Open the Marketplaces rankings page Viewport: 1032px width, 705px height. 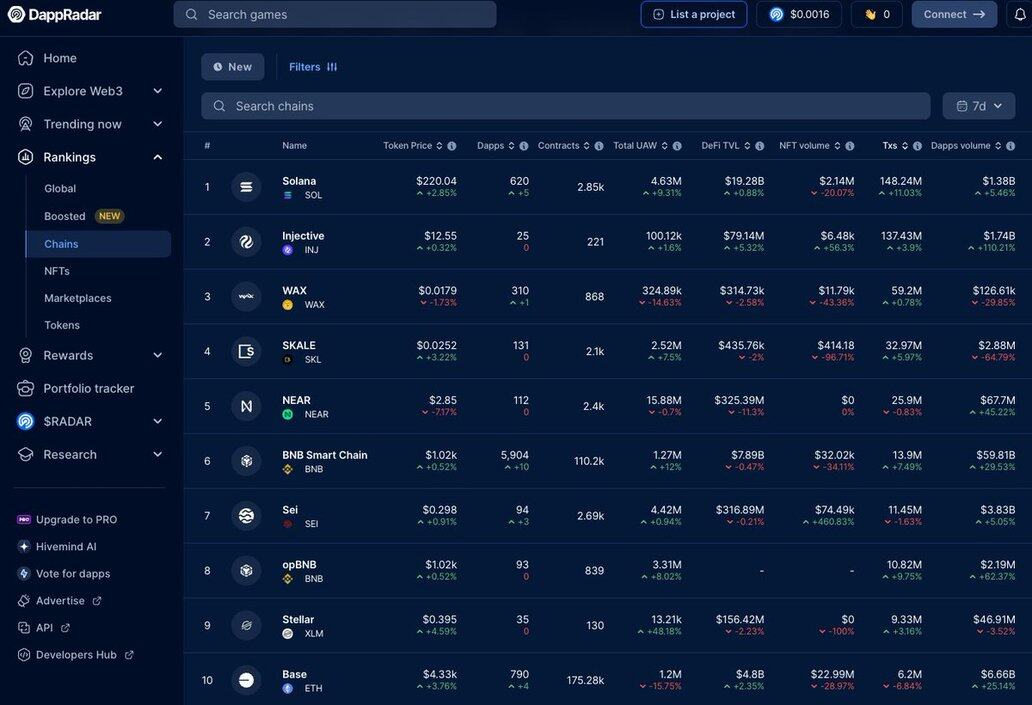point(78,298)
